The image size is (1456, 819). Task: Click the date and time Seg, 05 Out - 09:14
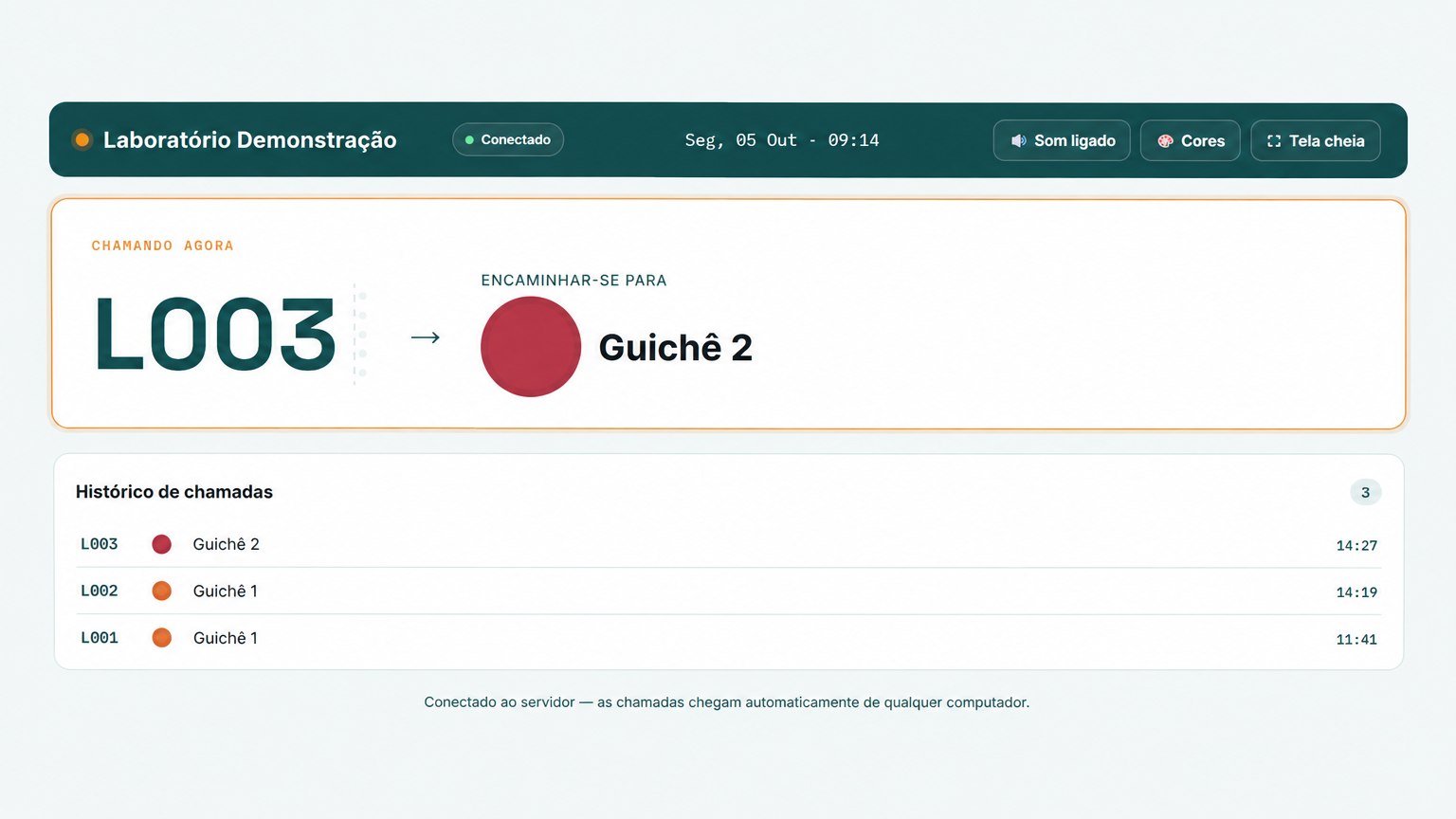[x=782, y=140]
